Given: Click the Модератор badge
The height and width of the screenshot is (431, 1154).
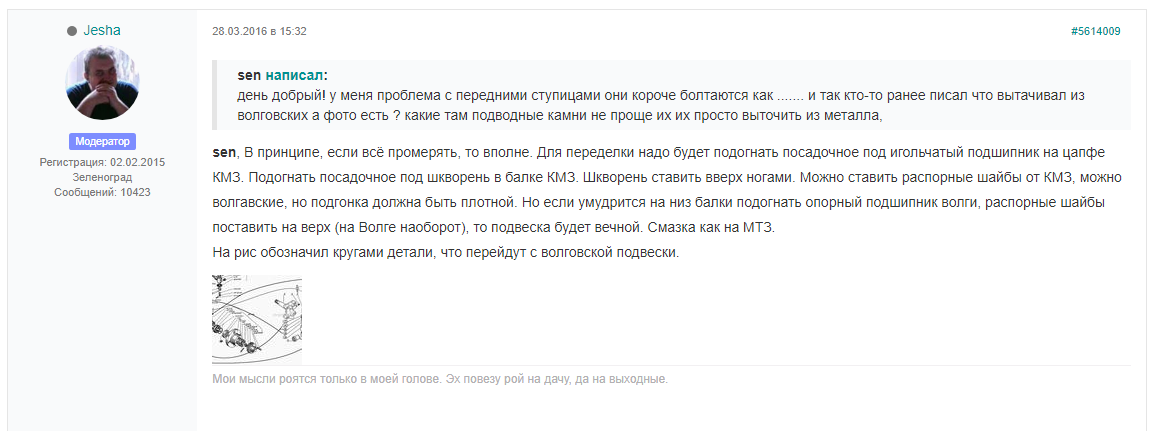Looking at the screenshot, I should [x=102, y=142].
